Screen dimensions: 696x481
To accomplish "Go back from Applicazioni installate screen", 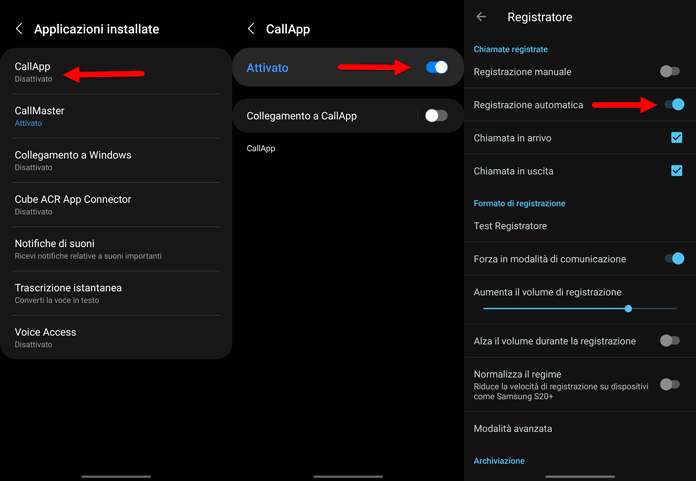I will tap(19, 29).
